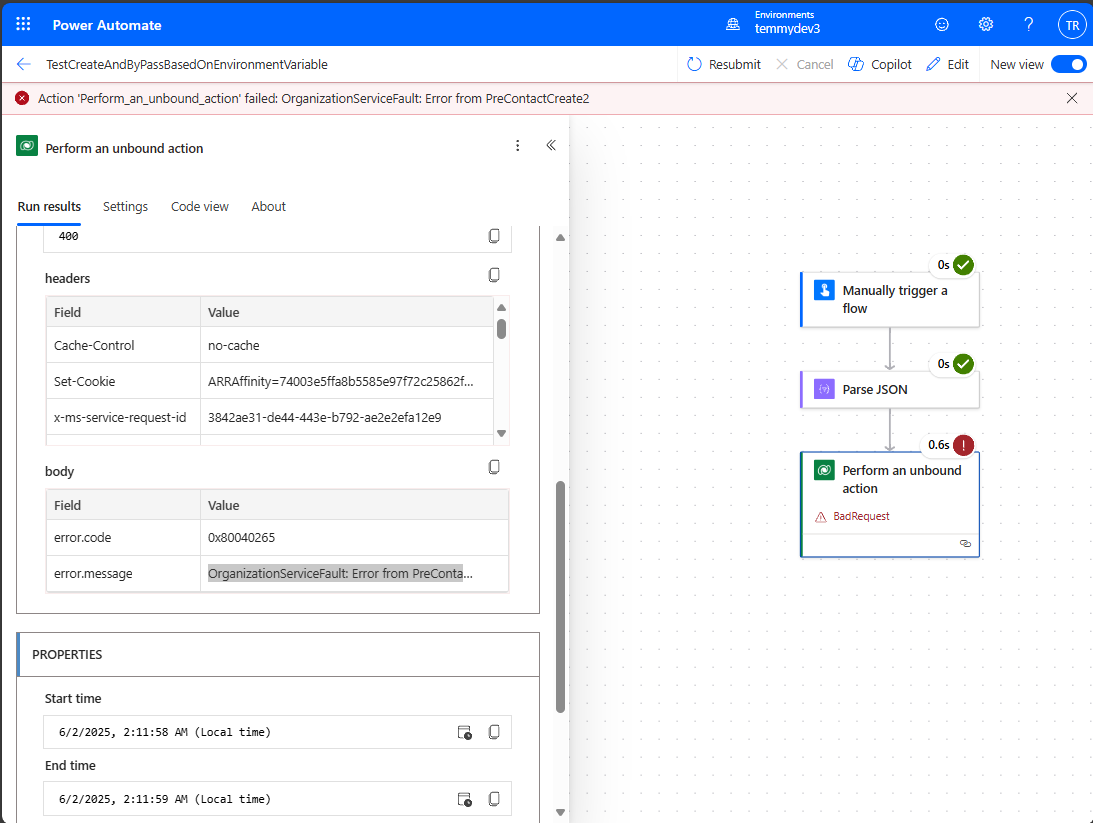Switch to the Code view tab
Viewport: 1093px width, 823px height.
(199, 206)
